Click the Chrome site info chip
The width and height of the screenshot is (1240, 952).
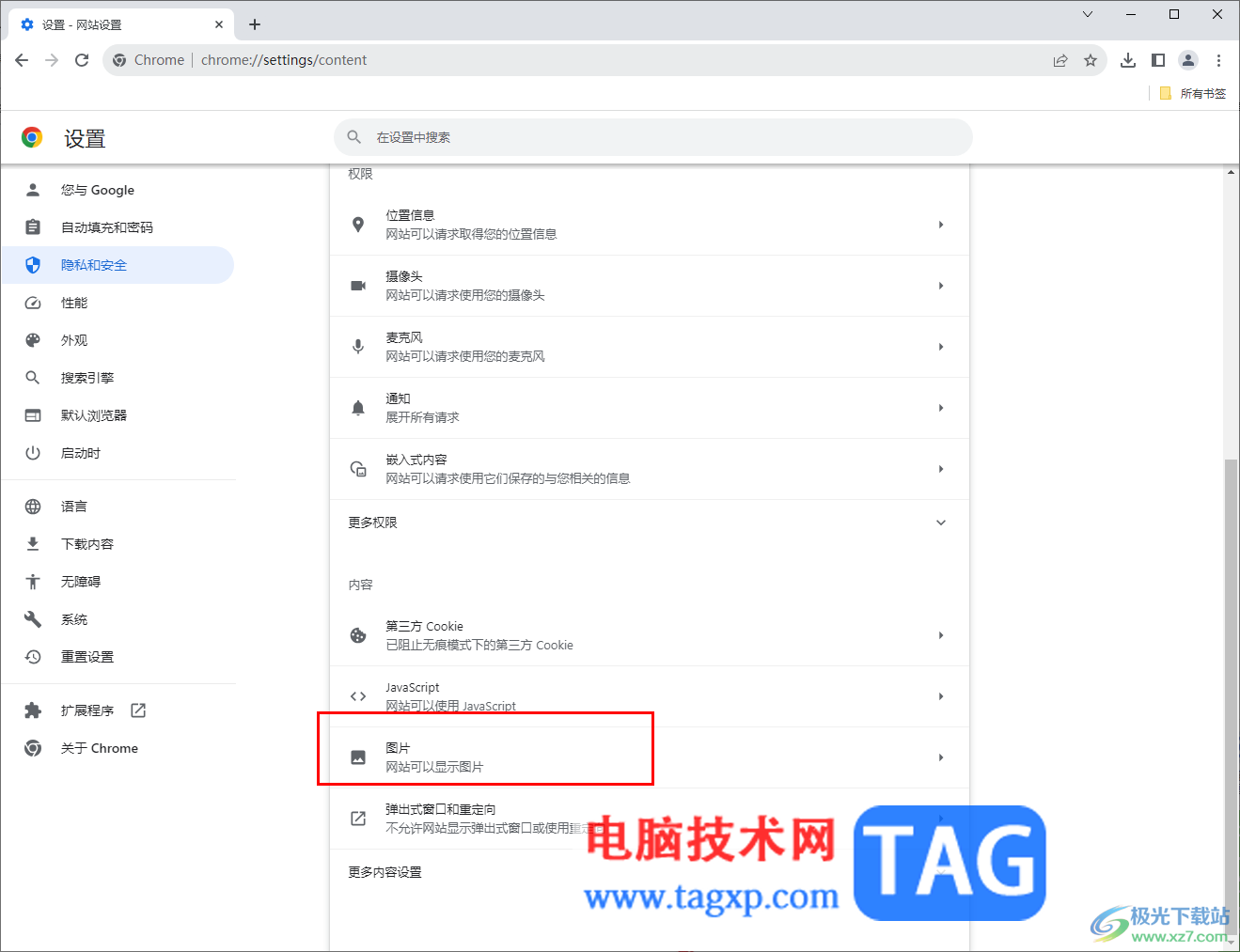pos(149,60)
